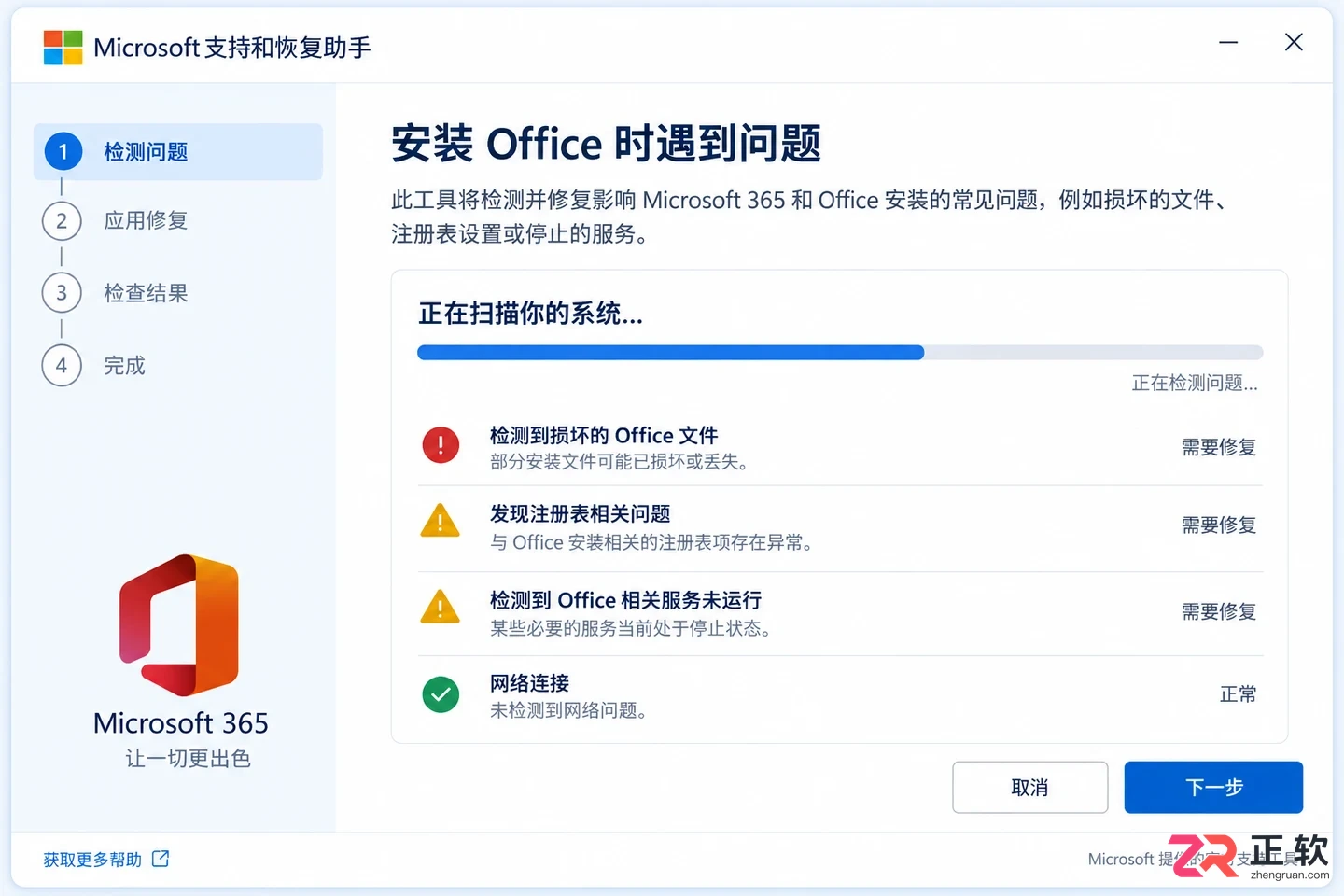The image size is (1344, 896).
Task: Click the 取消 button
Action: [1029, 788]
